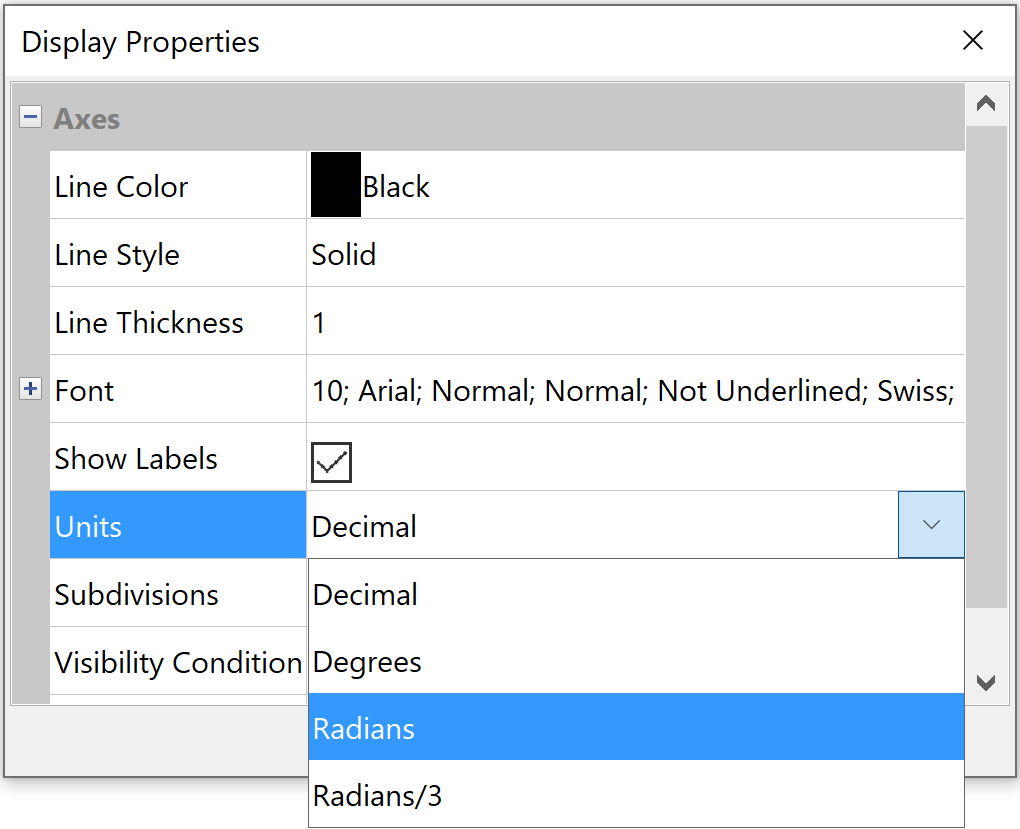The height and width of the screenshot is (829, 1020).
Task: Select the Visibility Condition property
Action: coord(178,663)
